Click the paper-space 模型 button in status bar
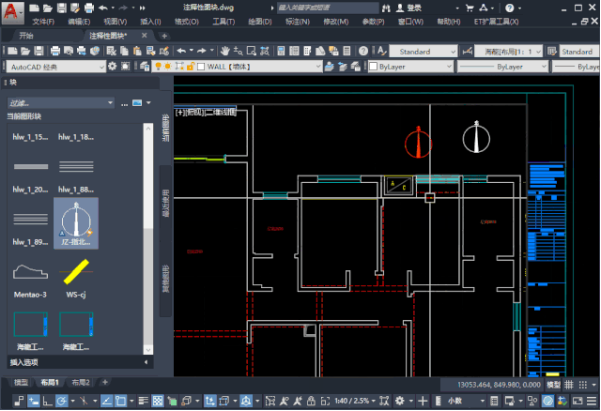Screen dimensions: 601x411 [553, 384]
